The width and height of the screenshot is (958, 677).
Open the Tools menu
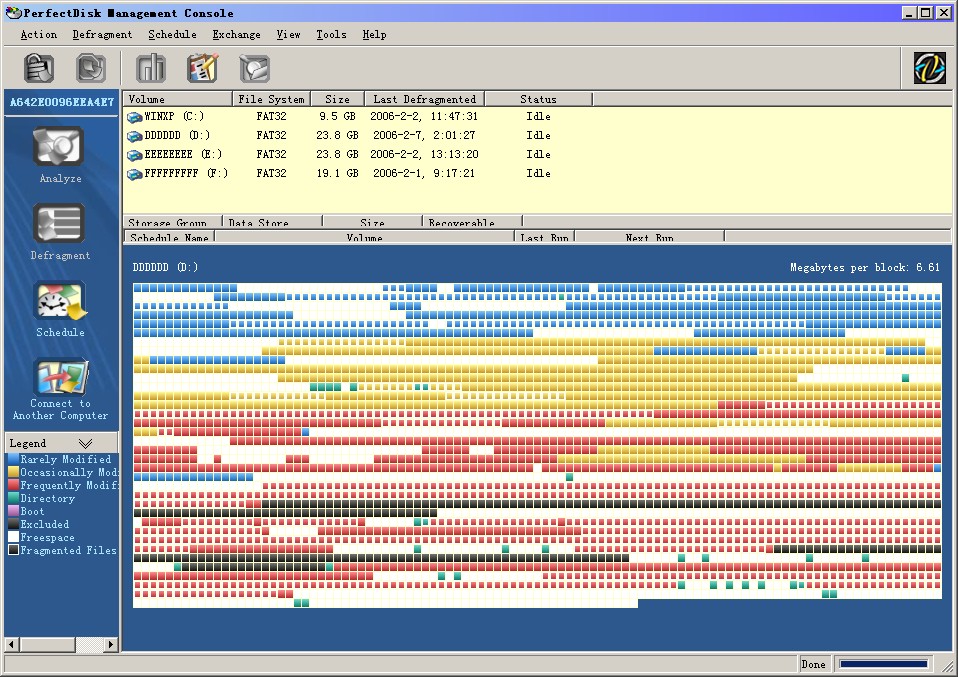point(331,34)
